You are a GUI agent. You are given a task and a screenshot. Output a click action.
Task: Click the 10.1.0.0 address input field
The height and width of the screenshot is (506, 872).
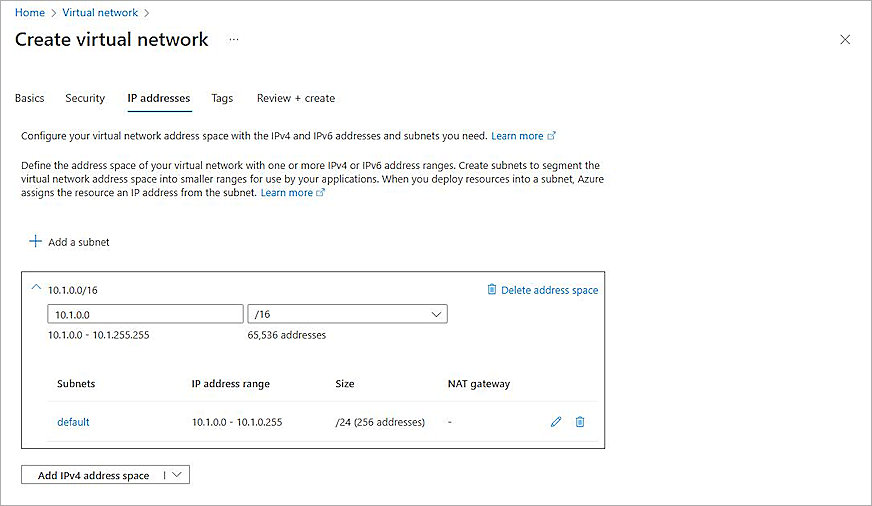[x=145, y=314]
